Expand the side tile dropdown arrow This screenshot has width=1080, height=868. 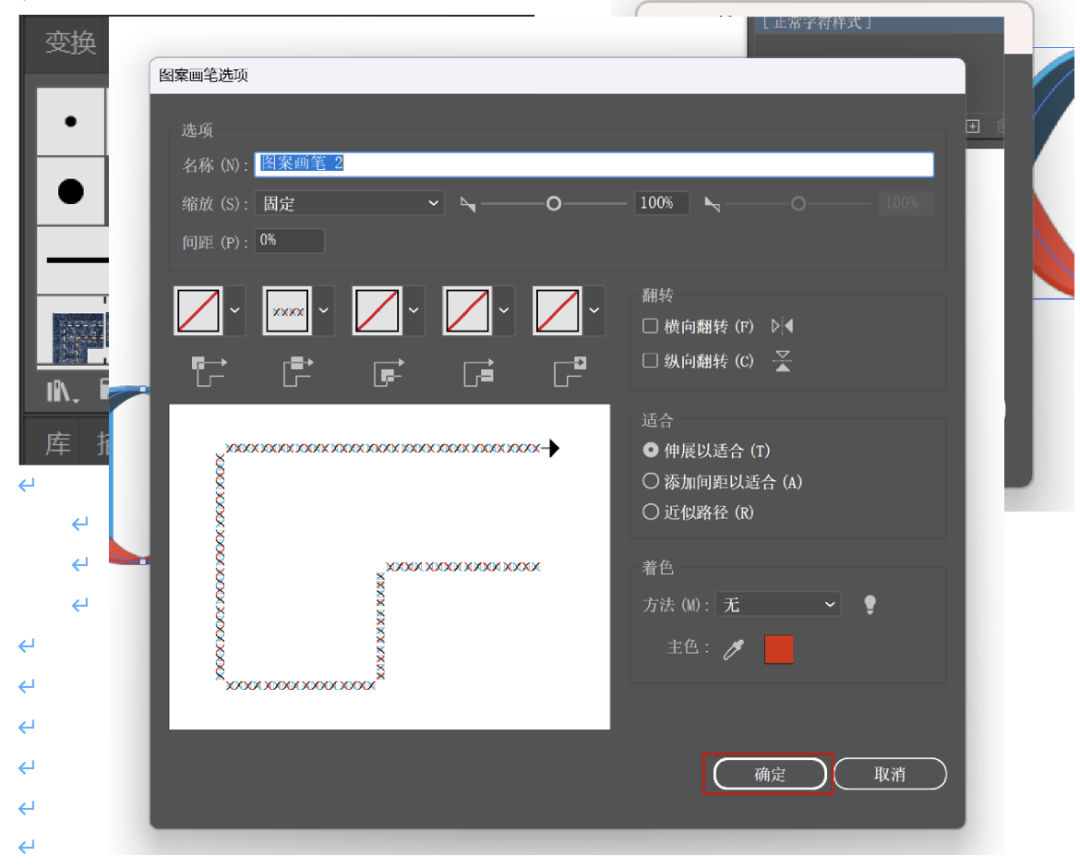pos(324,311)
